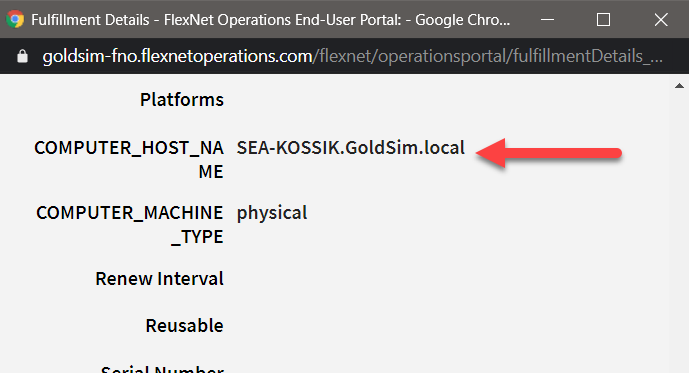
Task: Click the COMPUTER_MACHINE_TYPE label
Action: pyautogui.click(x=130, y=225)
